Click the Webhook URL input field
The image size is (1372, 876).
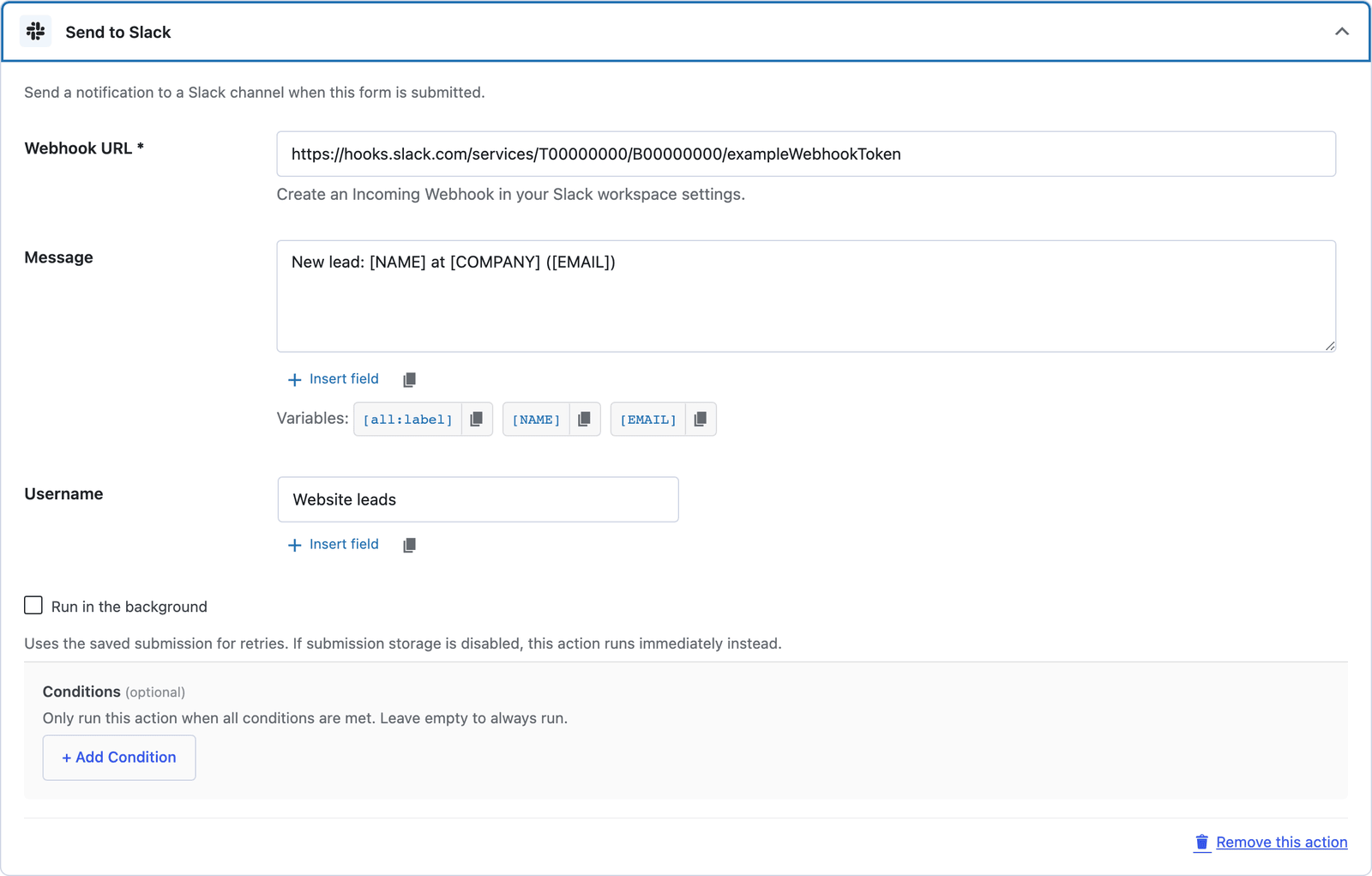[x=806, y=154]
